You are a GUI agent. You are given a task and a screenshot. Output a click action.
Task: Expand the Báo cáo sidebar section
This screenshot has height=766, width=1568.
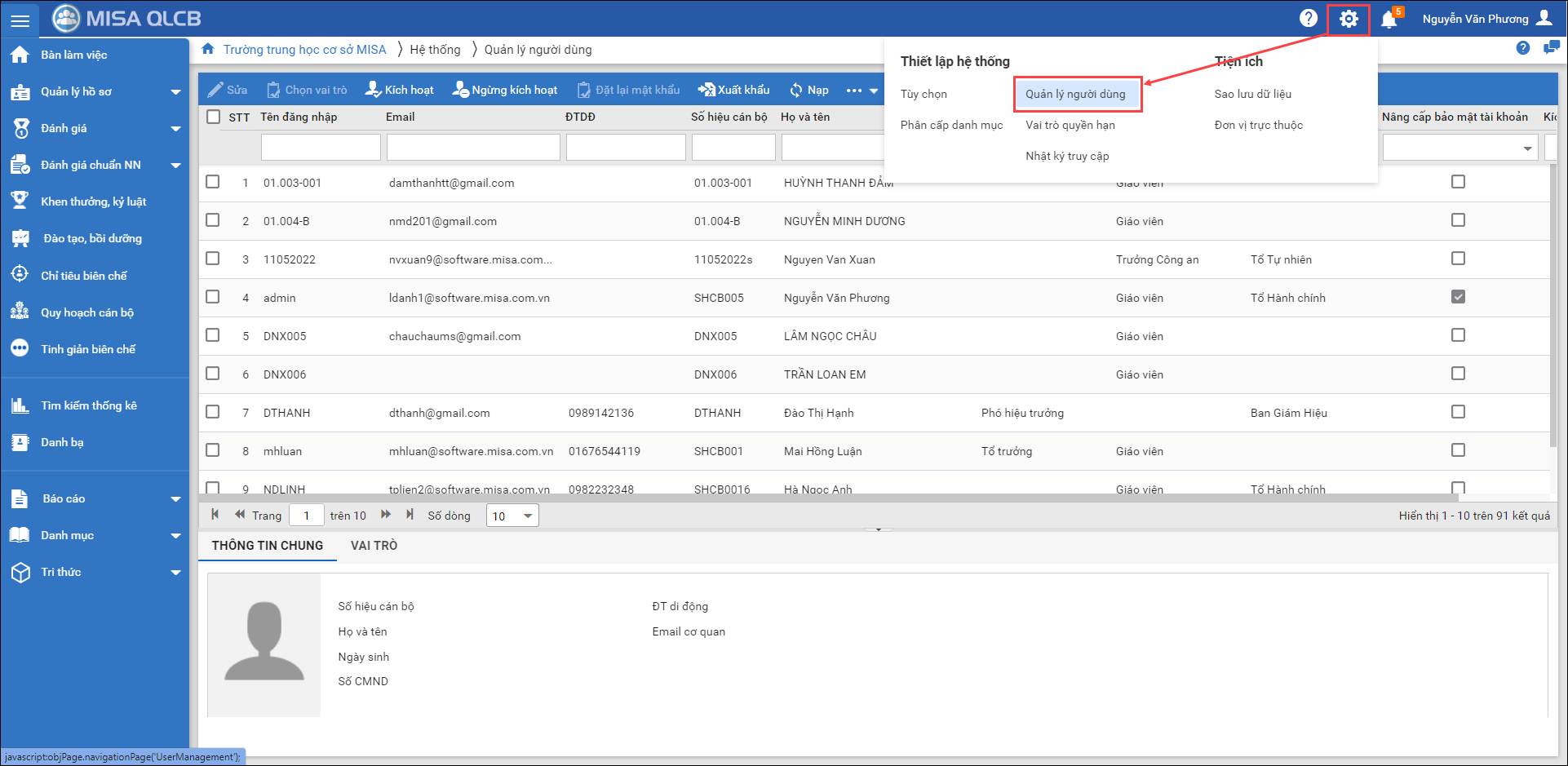click(175, 499)
